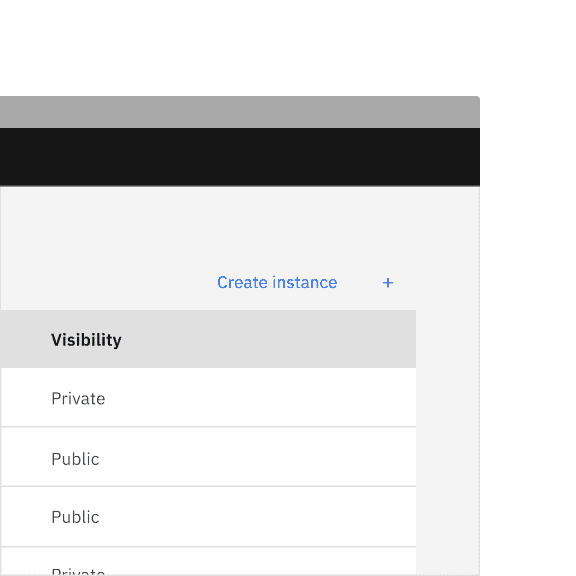Click the white space outside the app window
This screenshot has height=576, width=576.
287,48
